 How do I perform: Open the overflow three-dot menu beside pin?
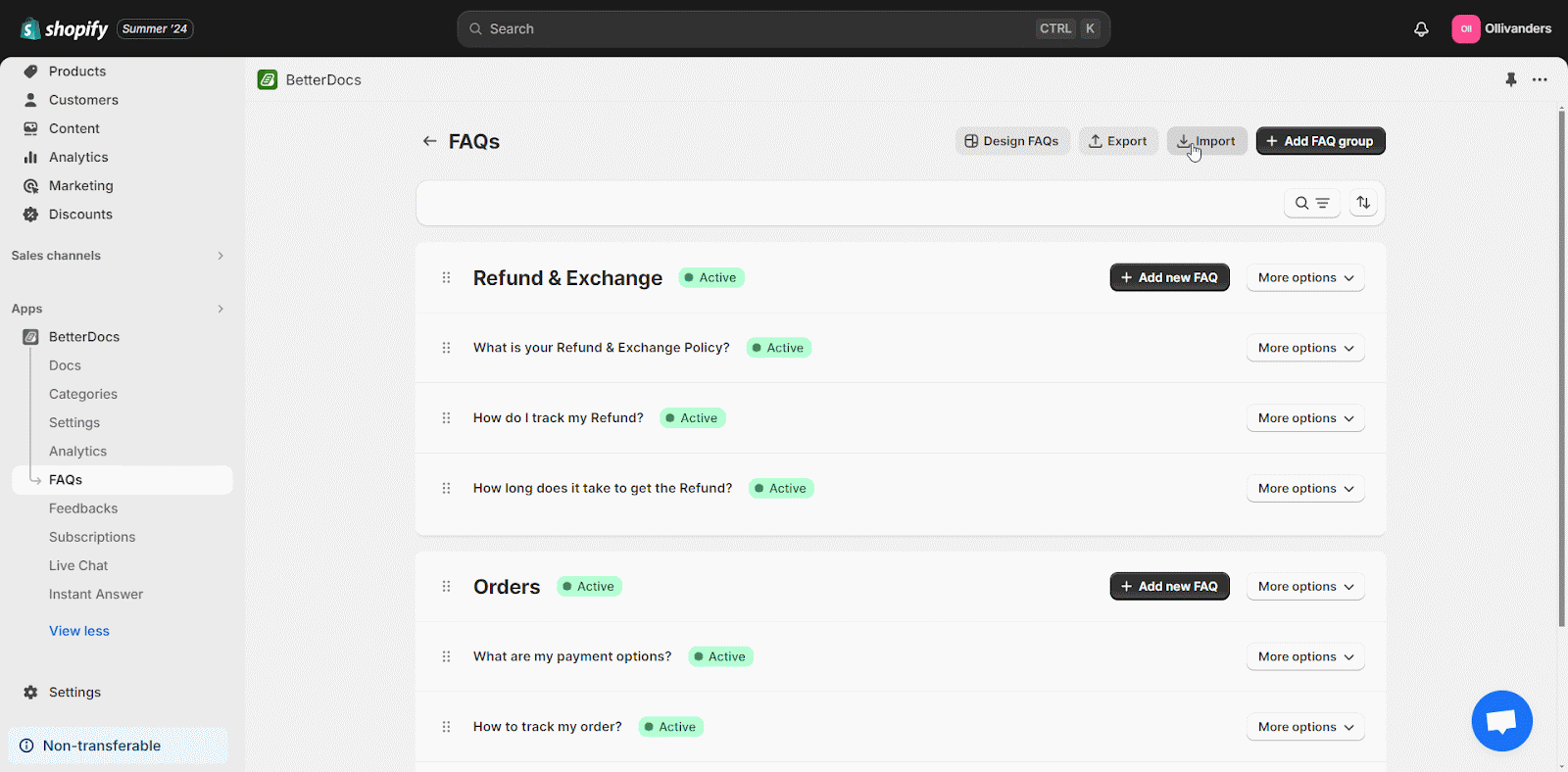1540,79
